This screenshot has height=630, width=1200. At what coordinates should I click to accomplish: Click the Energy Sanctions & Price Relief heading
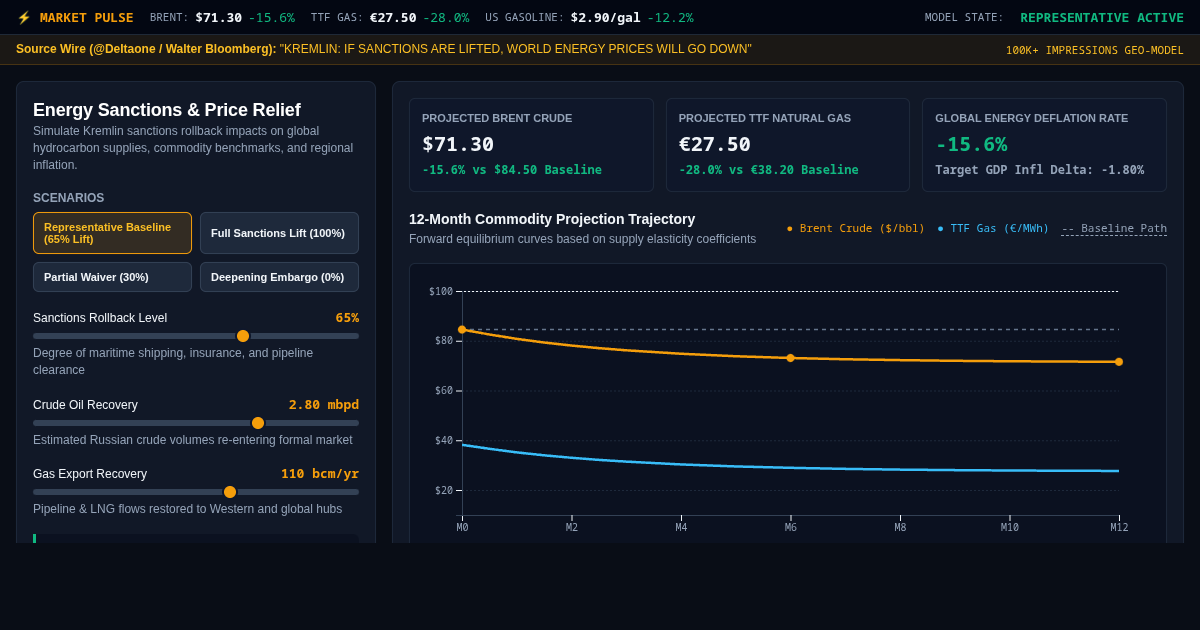[x=167, y=110]
